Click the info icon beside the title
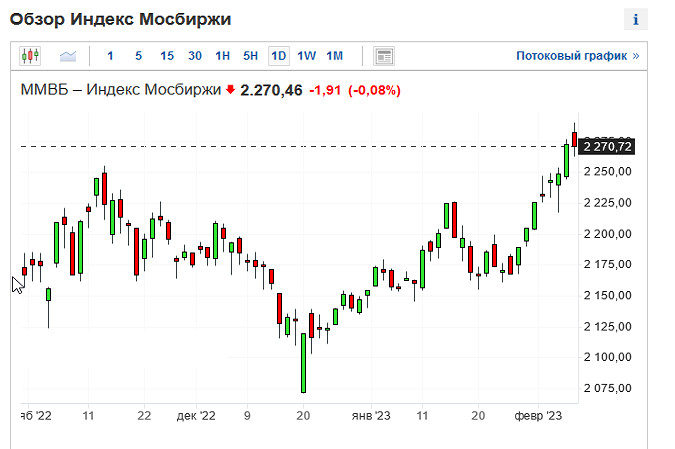The image size is (675, 449). 637,19
